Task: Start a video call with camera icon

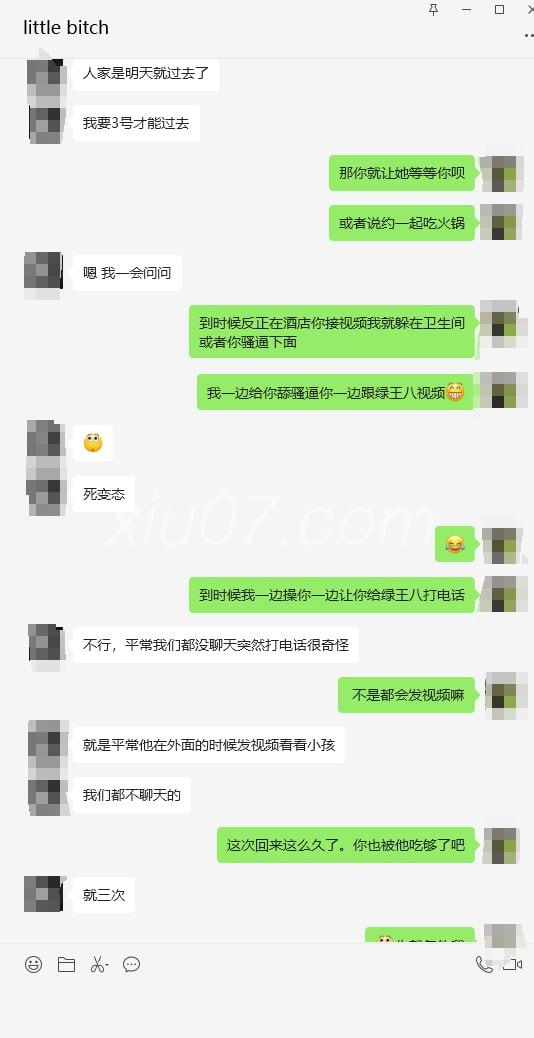Action: point(513,965)
